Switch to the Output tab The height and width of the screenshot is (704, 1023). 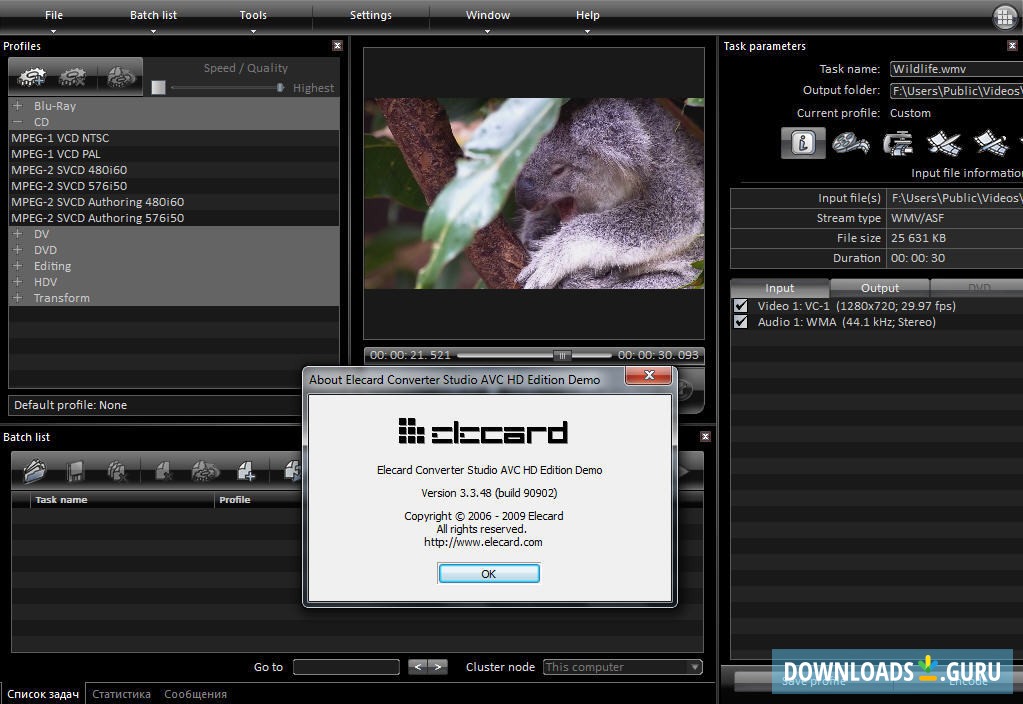[x=879, y=288]
